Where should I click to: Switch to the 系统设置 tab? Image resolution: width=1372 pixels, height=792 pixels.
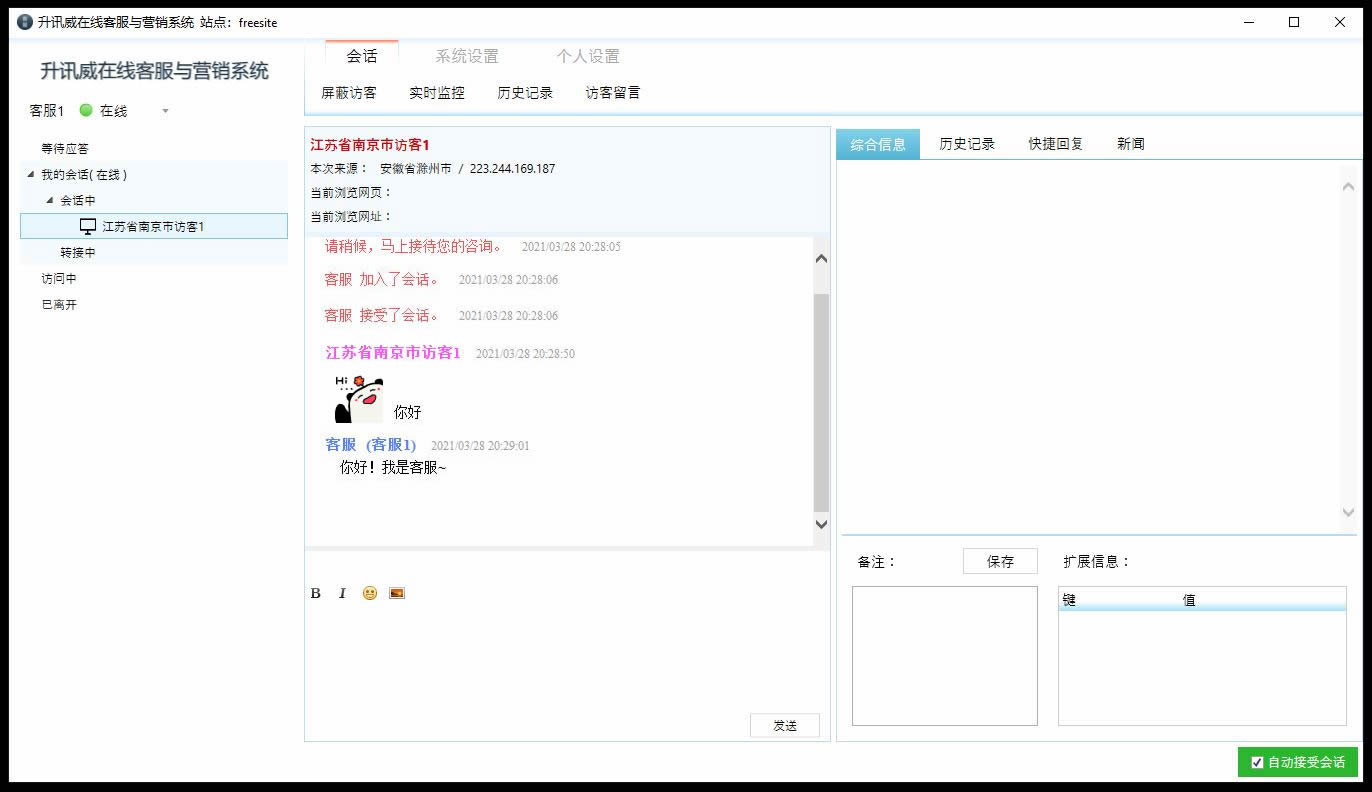(466, 56)
